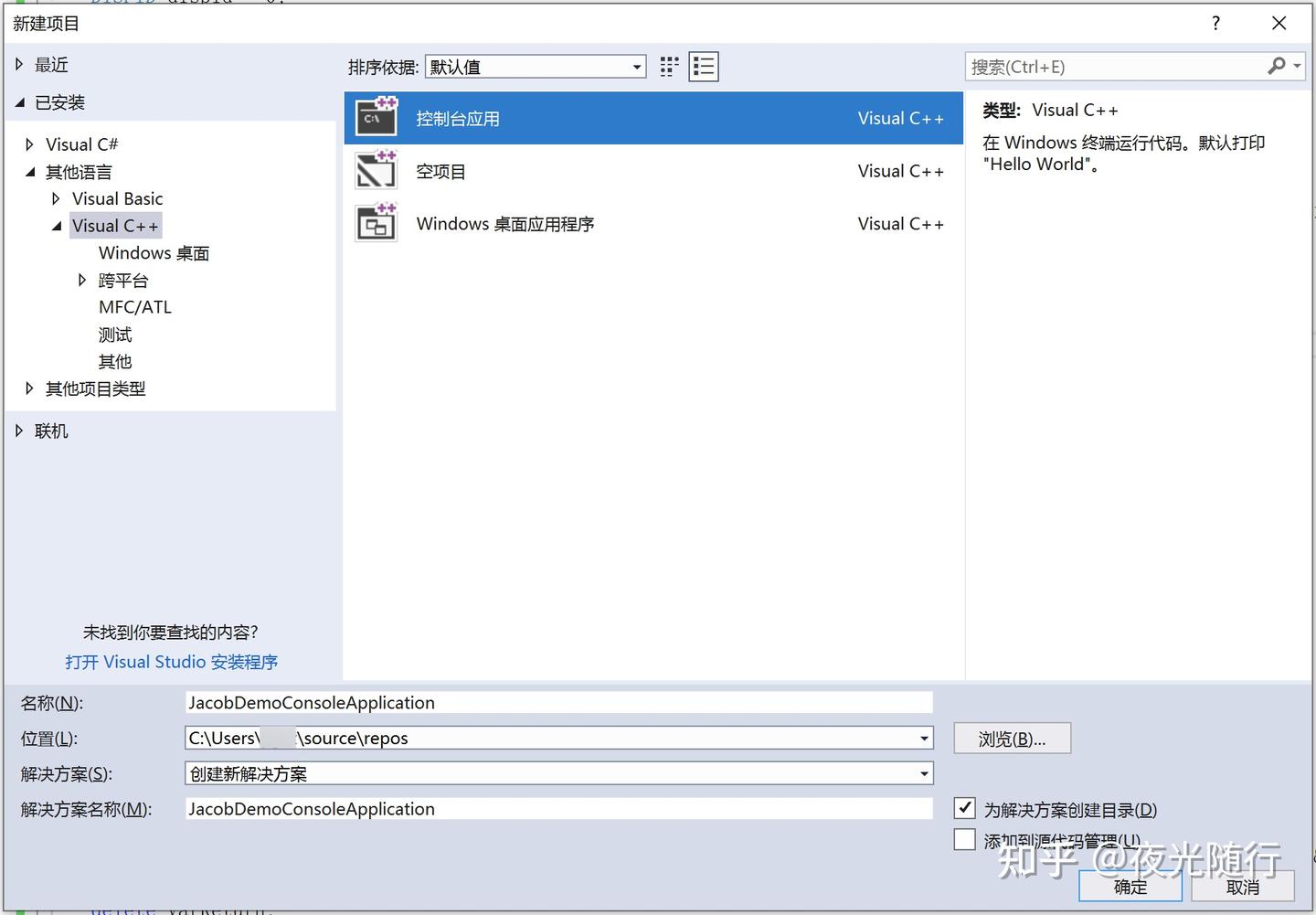
Task: Open the 排序依据 dropdown
Action: [536, 67]
